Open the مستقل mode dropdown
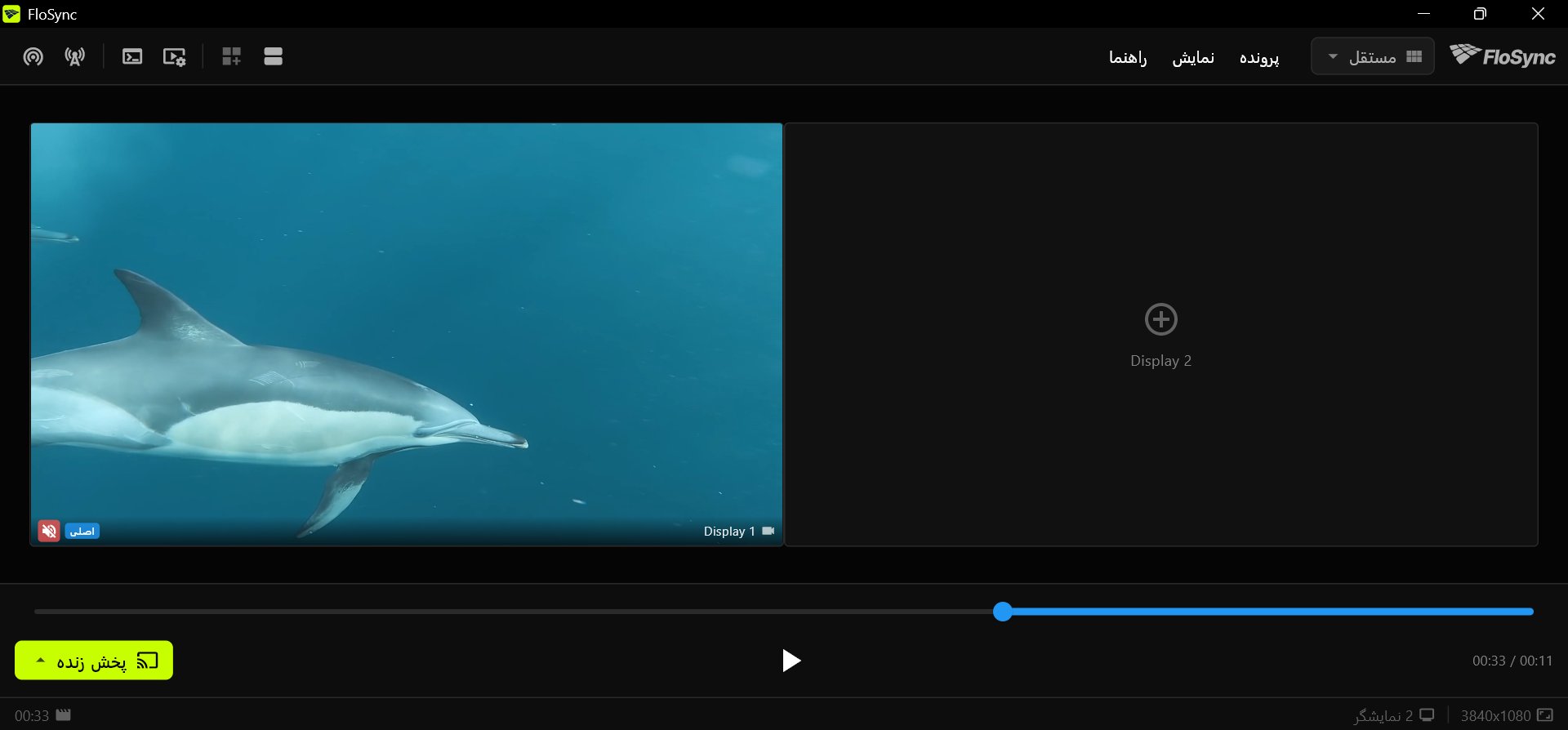 [x=1372, y=56]
